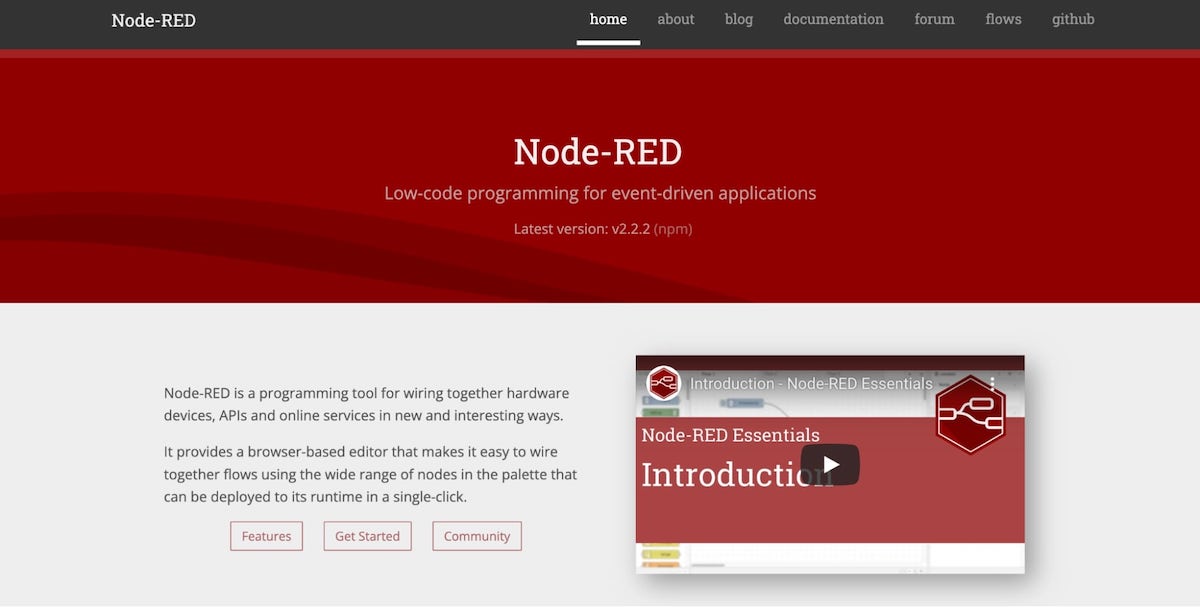Click the Features button
The image size is (1200, 607).
266,536
